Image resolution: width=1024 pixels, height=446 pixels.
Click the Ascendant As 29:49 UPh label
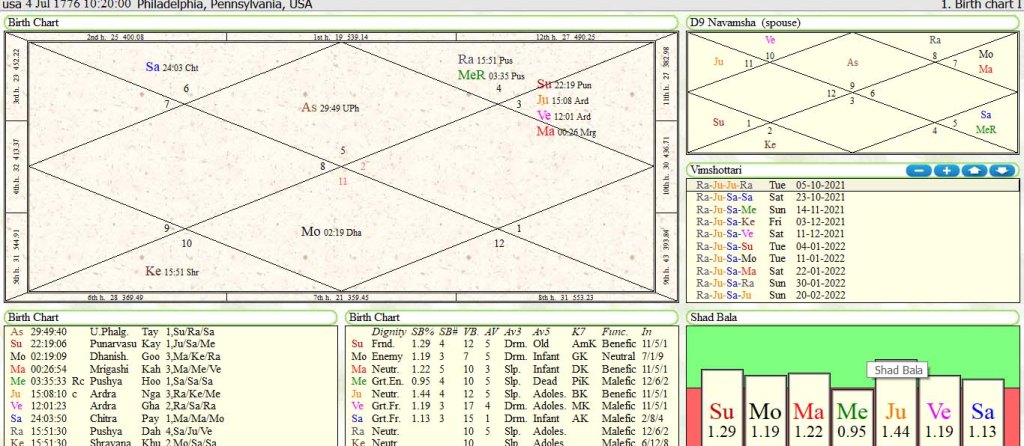pos(330,107)
